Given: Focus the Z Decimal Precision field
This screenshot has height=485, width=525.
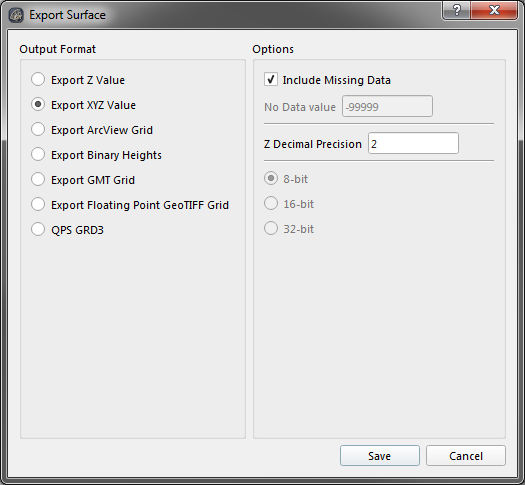Looking at the screenshot, I should 414,144.
